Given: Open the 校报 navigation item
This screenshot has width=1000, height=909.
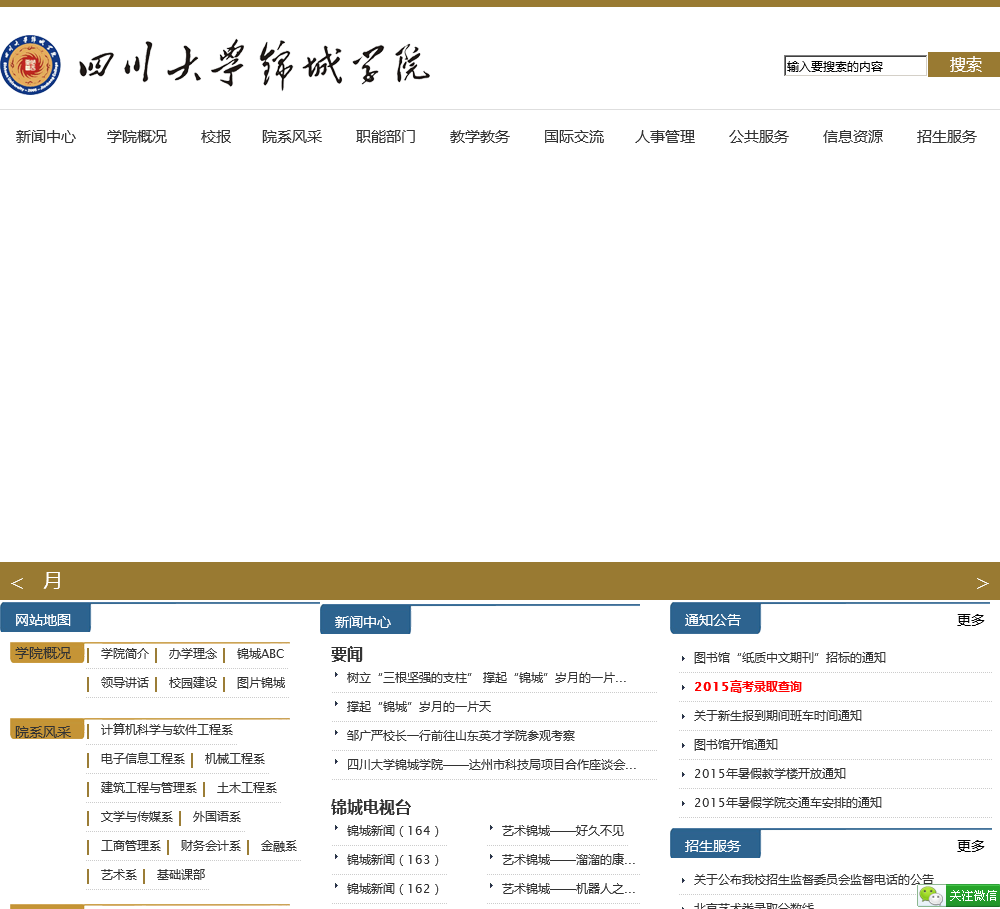Looking at the screenshot, I should (216, 137).
